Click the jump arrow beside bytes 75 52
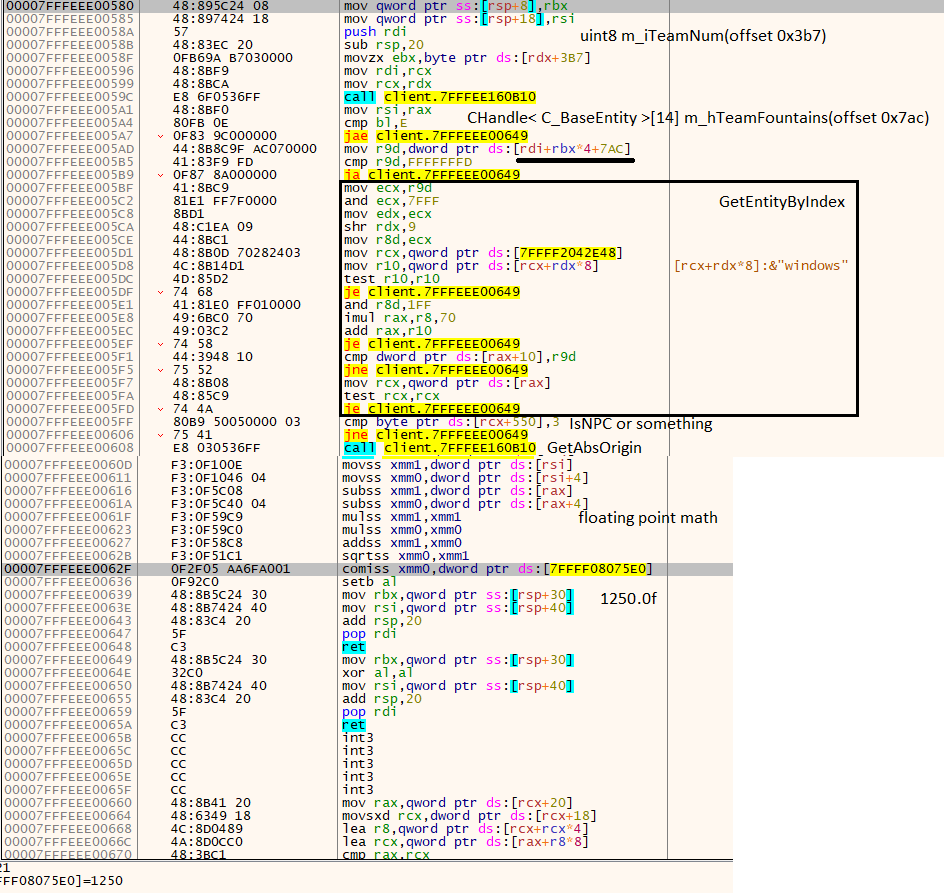Image resolution: width=944 pixels, height=893 pixels. pyautogui.click(x=162, y=370)
